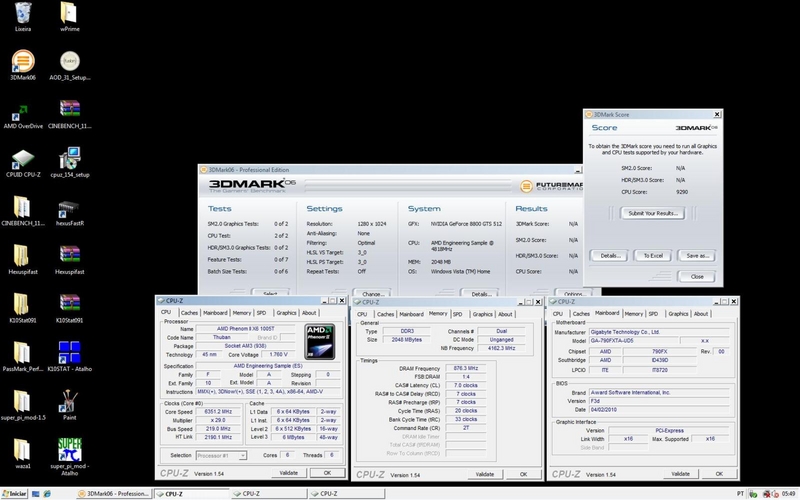
Task: Open the wPrime folder icon
Action: (70, 14)
